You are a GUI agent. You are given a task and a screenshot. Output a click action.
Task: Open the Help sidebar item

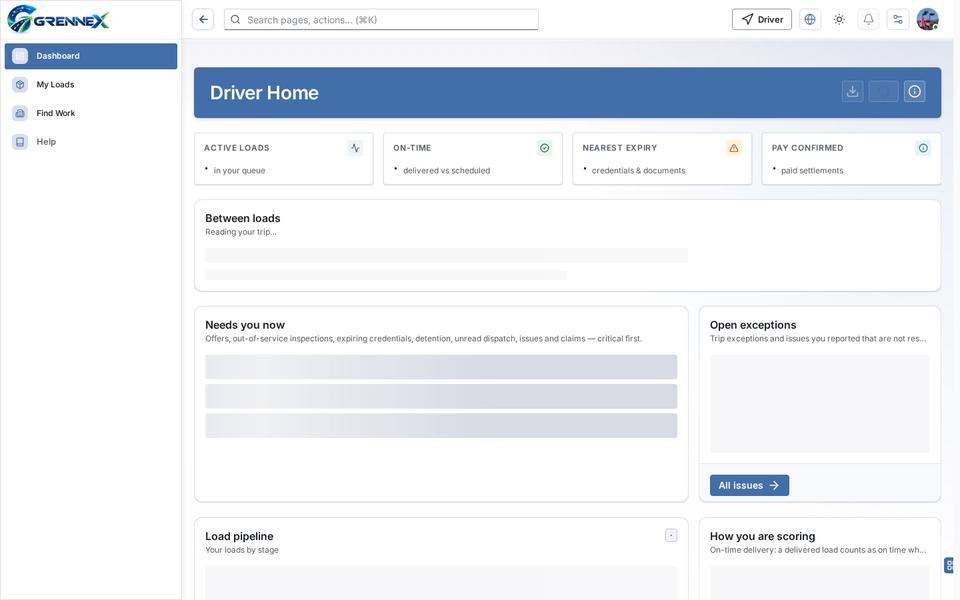91,142
